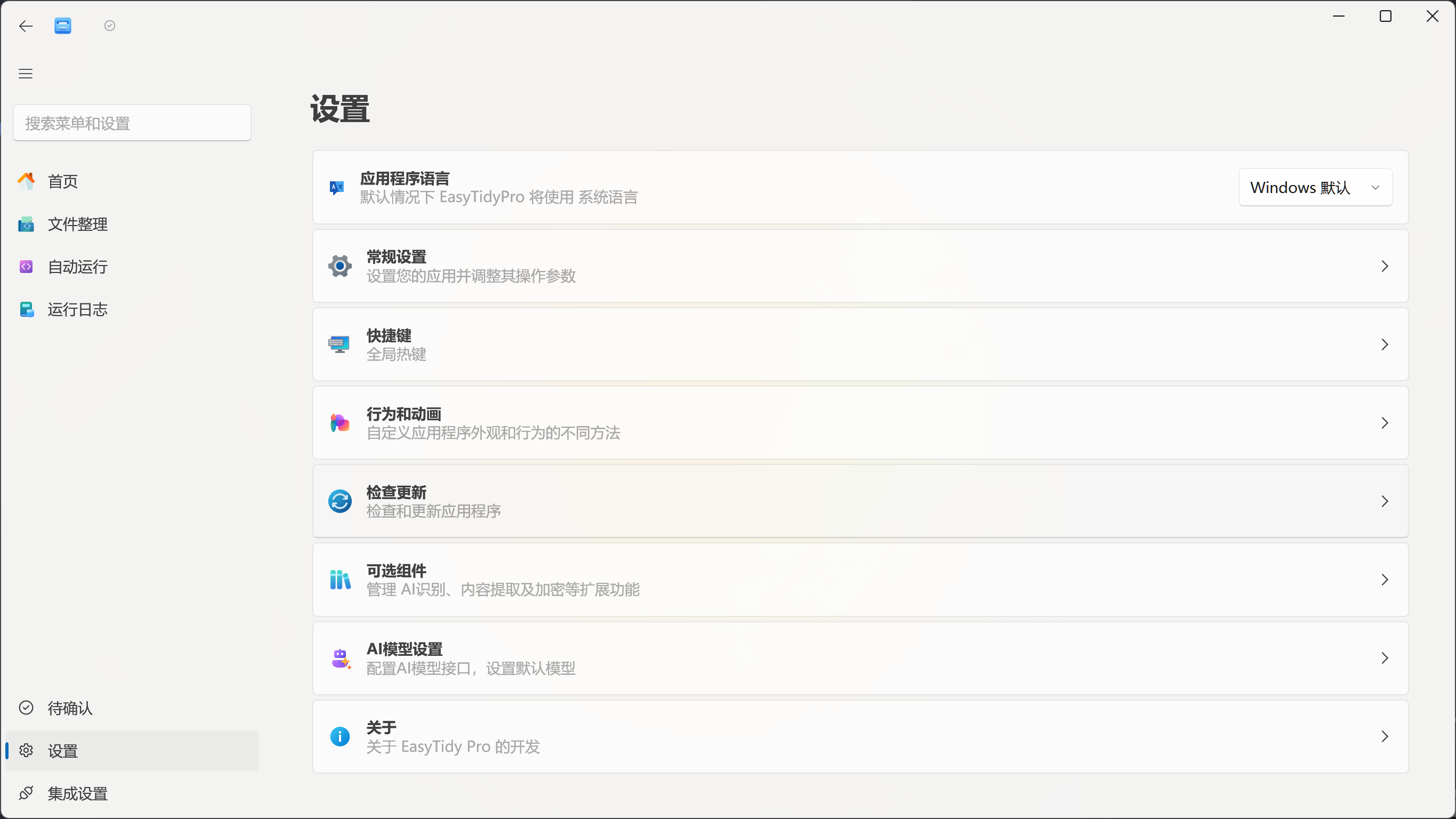
Task: Click the 关于 info icon
Action: coord(339,736)
